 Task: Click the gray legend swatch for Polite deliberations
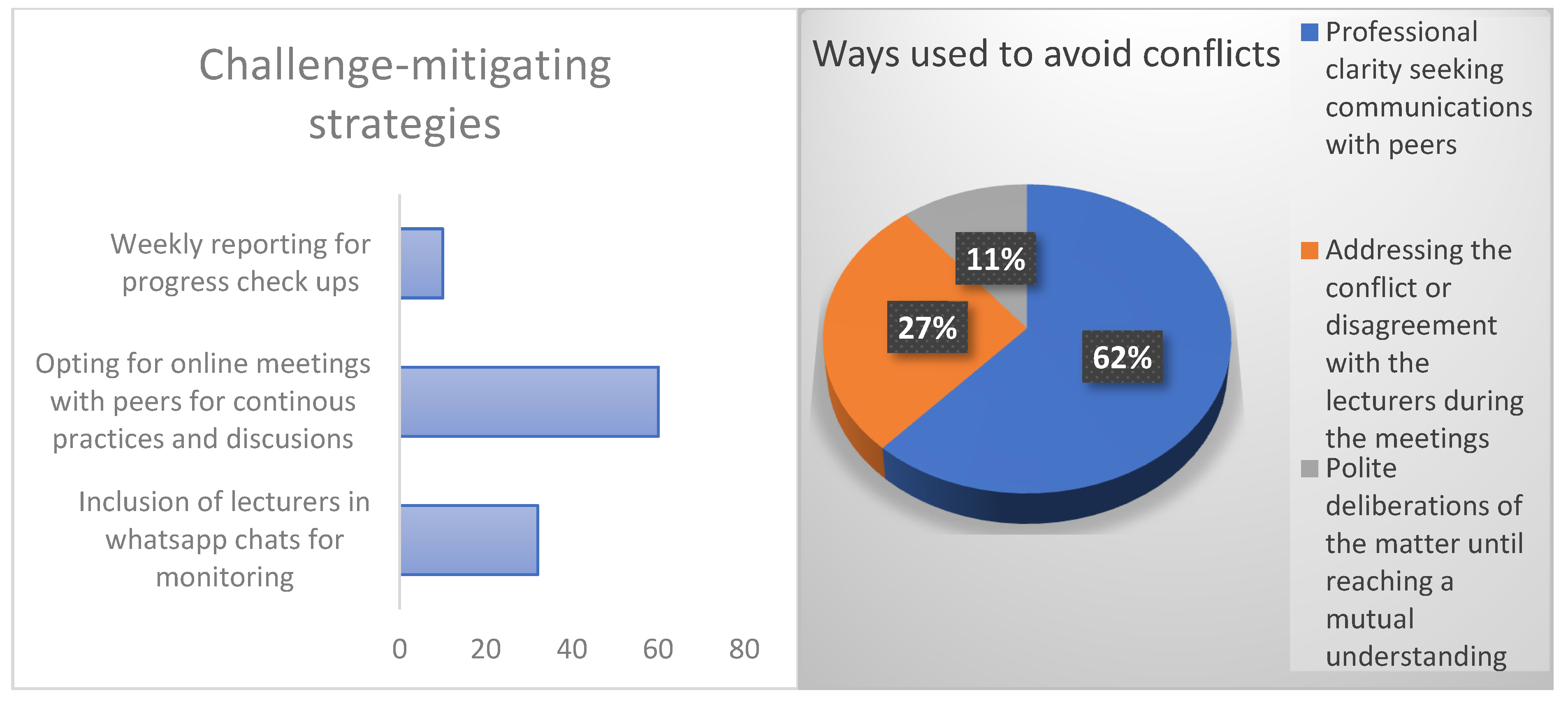pos(1309,469)
